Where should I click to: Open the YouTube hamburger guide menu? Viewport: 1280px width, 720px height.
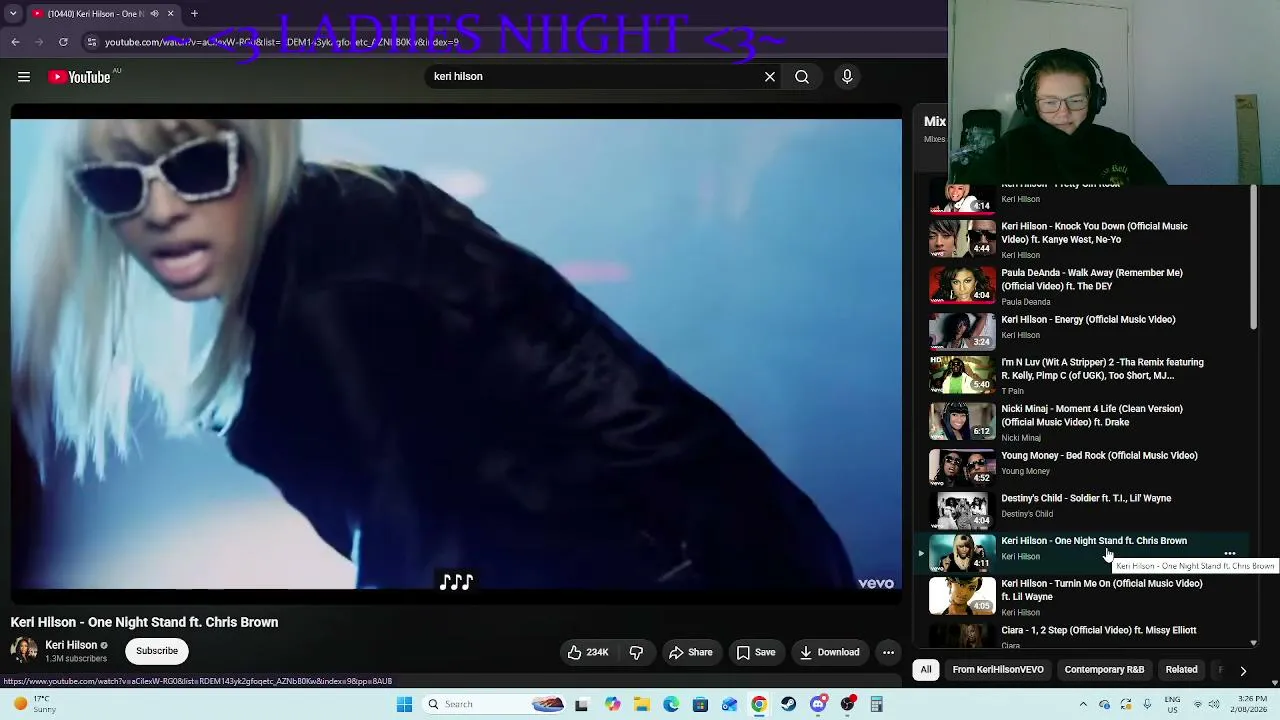click(24, 77)
